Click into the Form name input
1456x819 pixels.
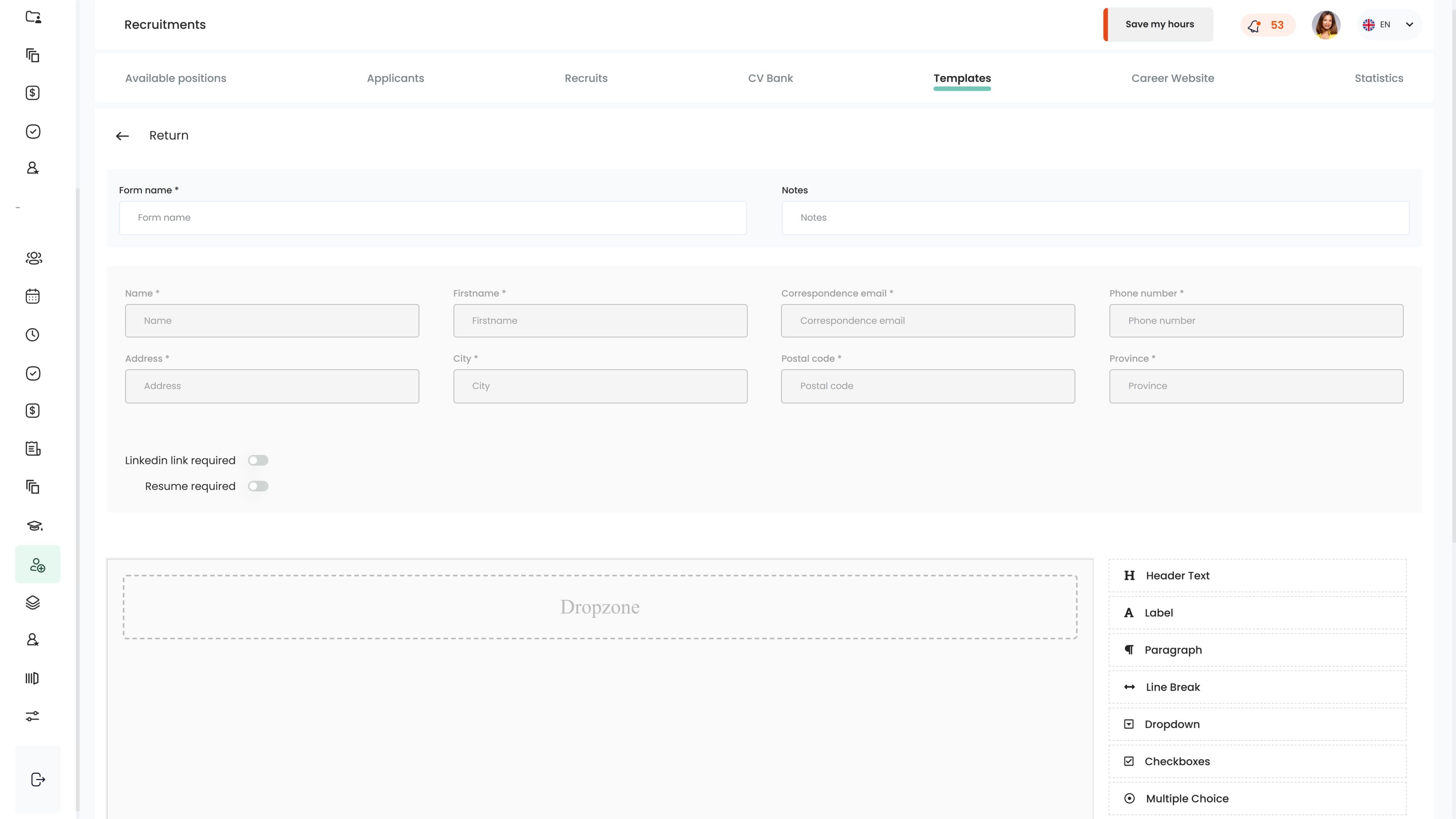[432, 218]
